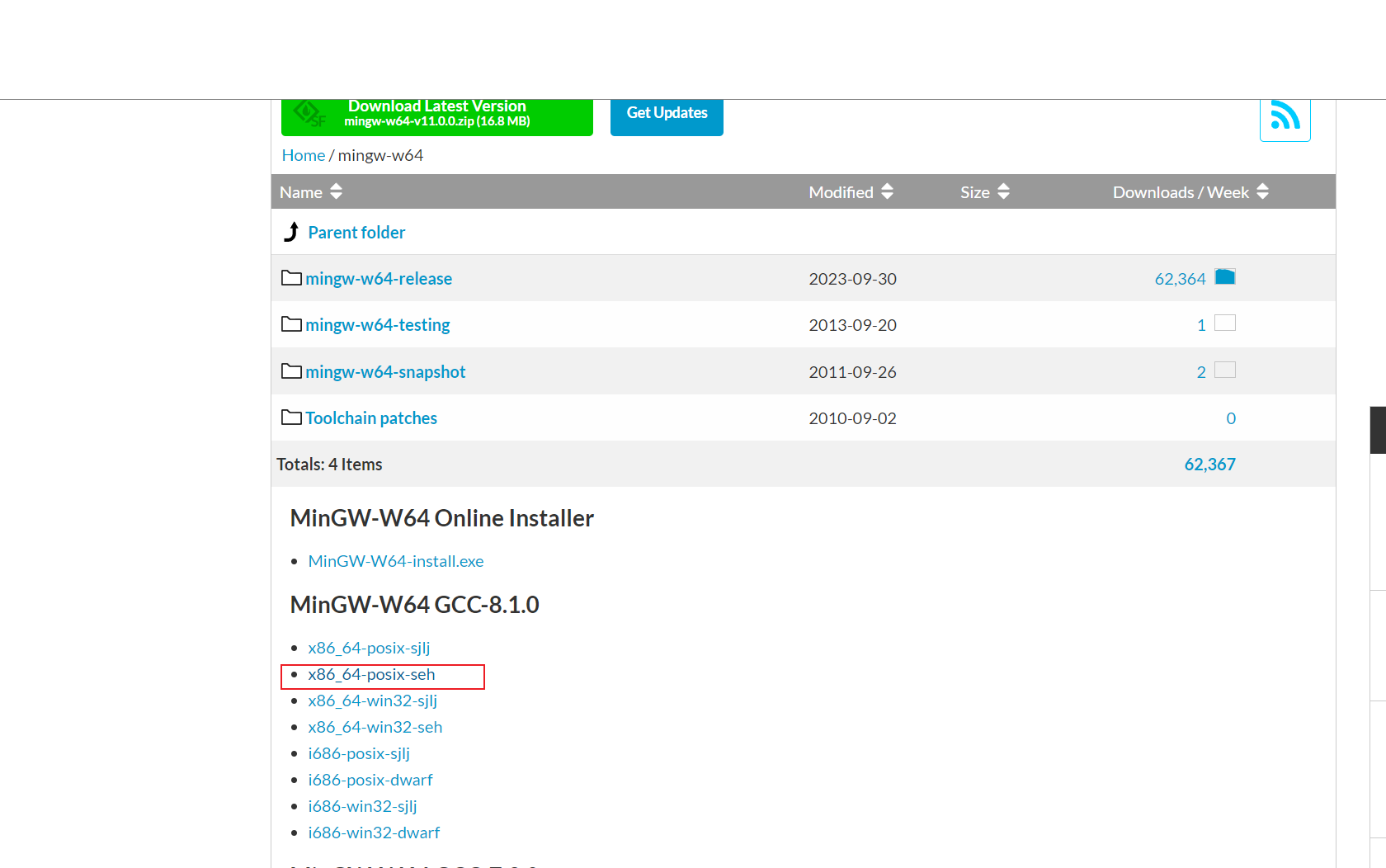Click download stats chart icon for mingw-w64-testing
The height and width of the screenshot is (868, 1386).
pyautogui.click(x=1225, y=323)
